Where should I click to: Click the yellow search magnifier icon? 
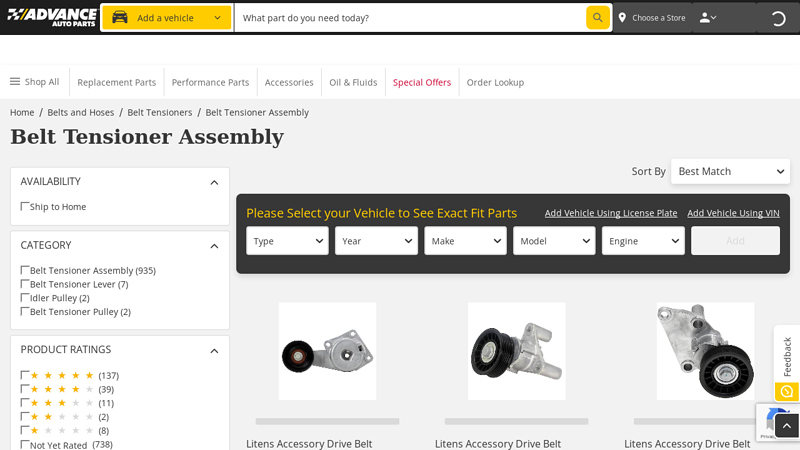597,18
